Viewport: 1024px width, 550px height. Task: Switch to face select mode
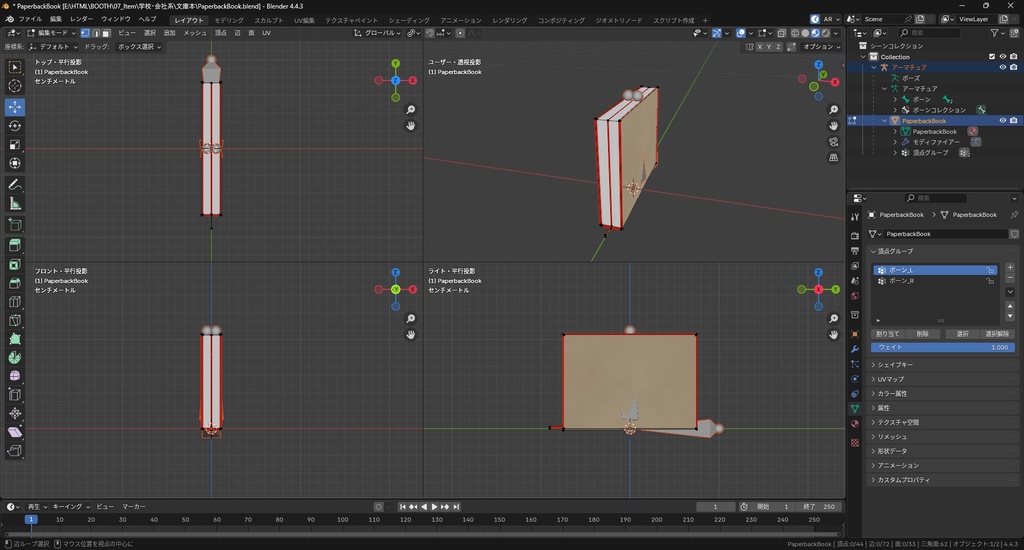click(x=106, y=33)
